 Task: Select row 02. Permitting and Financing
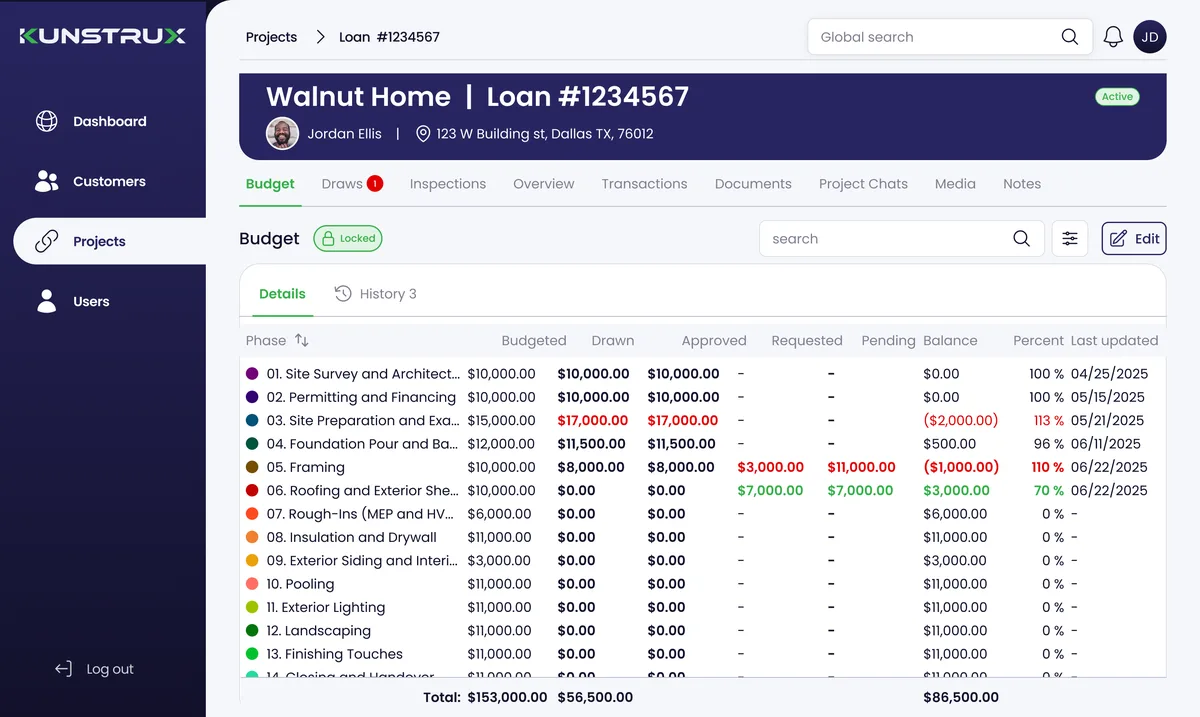[x=702, y=397]
